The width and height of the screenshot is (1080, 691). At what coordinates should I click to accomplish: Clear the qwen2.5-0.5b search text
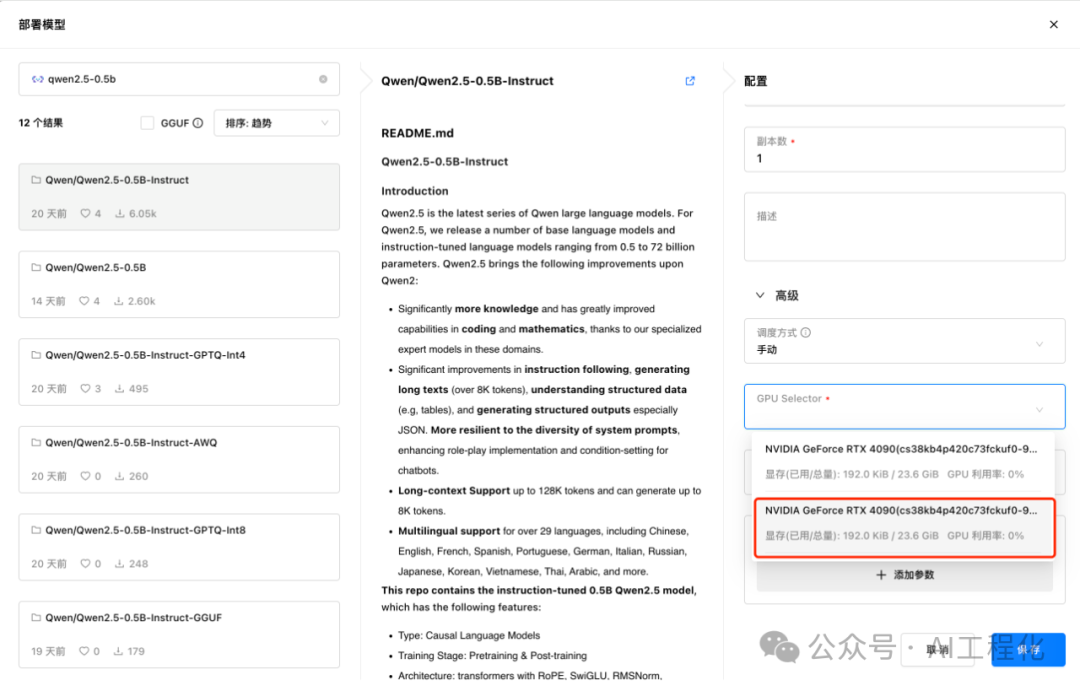(323, 79)
